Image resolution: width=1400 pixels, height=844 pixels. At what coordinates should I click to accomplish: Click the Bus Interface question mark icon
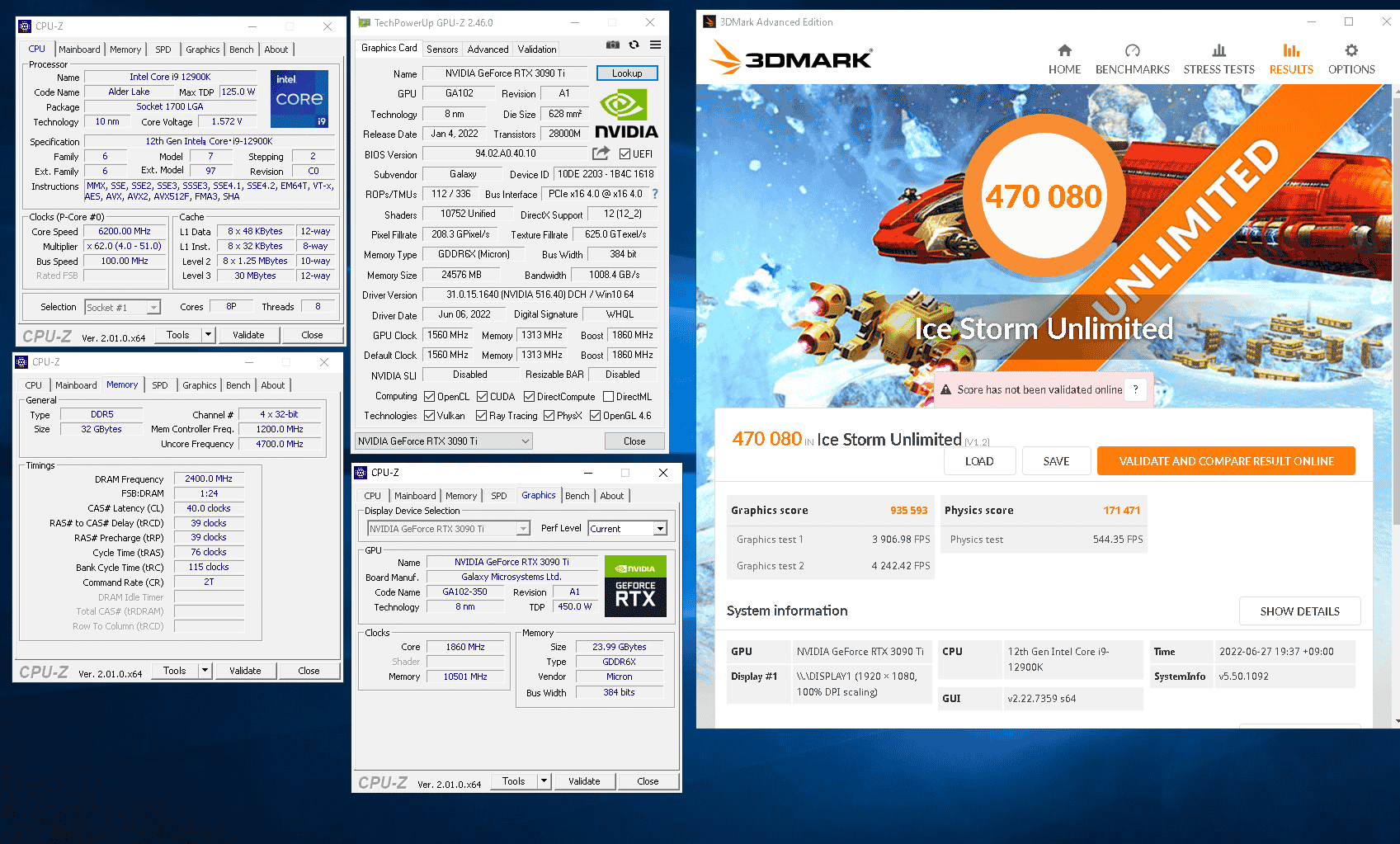click(655, 194)
